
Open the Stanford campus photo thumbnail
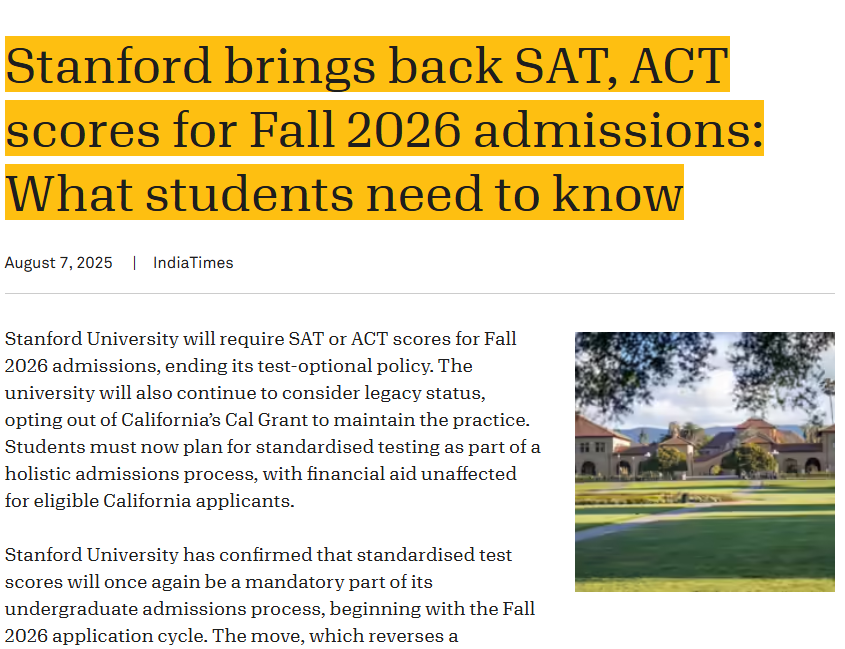(x=704, y=462)
